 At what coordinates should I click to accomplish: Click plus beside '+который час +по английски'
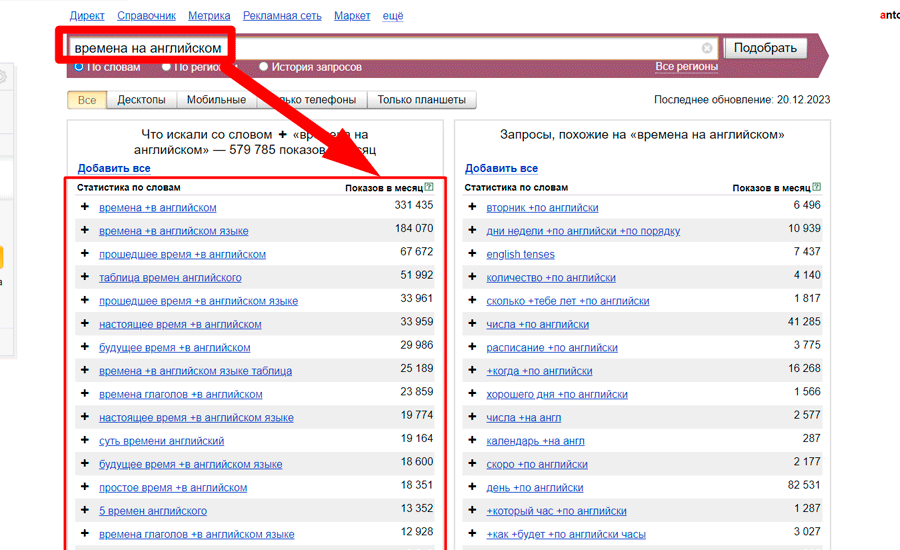coord(472,510)
